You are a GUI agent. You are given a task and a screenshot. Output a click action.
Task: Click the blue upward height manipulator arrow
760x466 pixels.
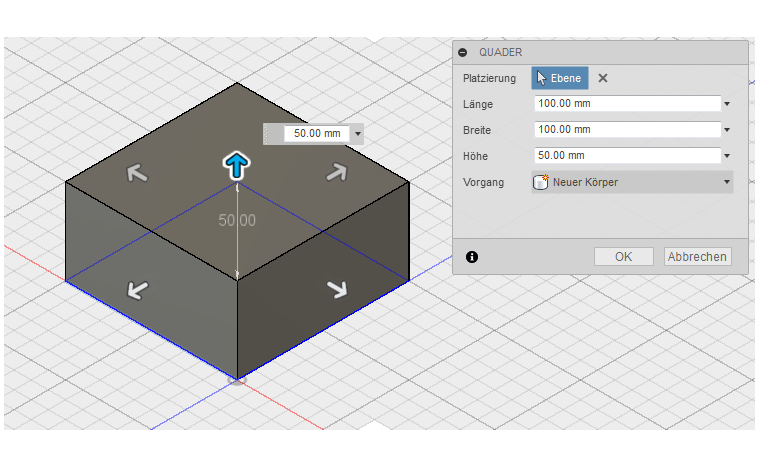click(237, 166)
